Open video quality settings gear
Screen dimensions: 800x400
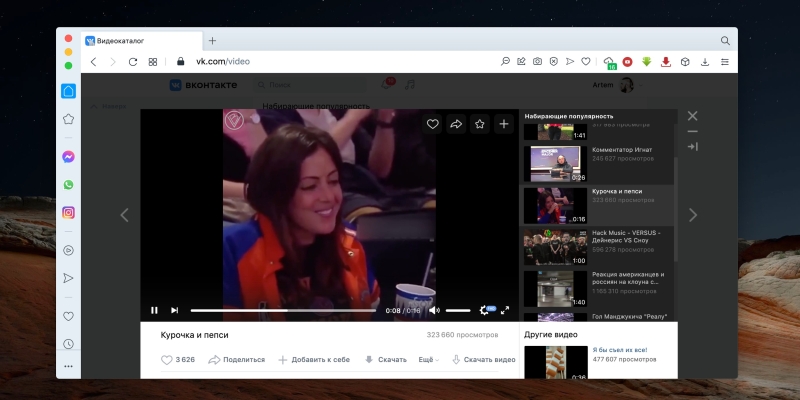[x=484, y=310]
